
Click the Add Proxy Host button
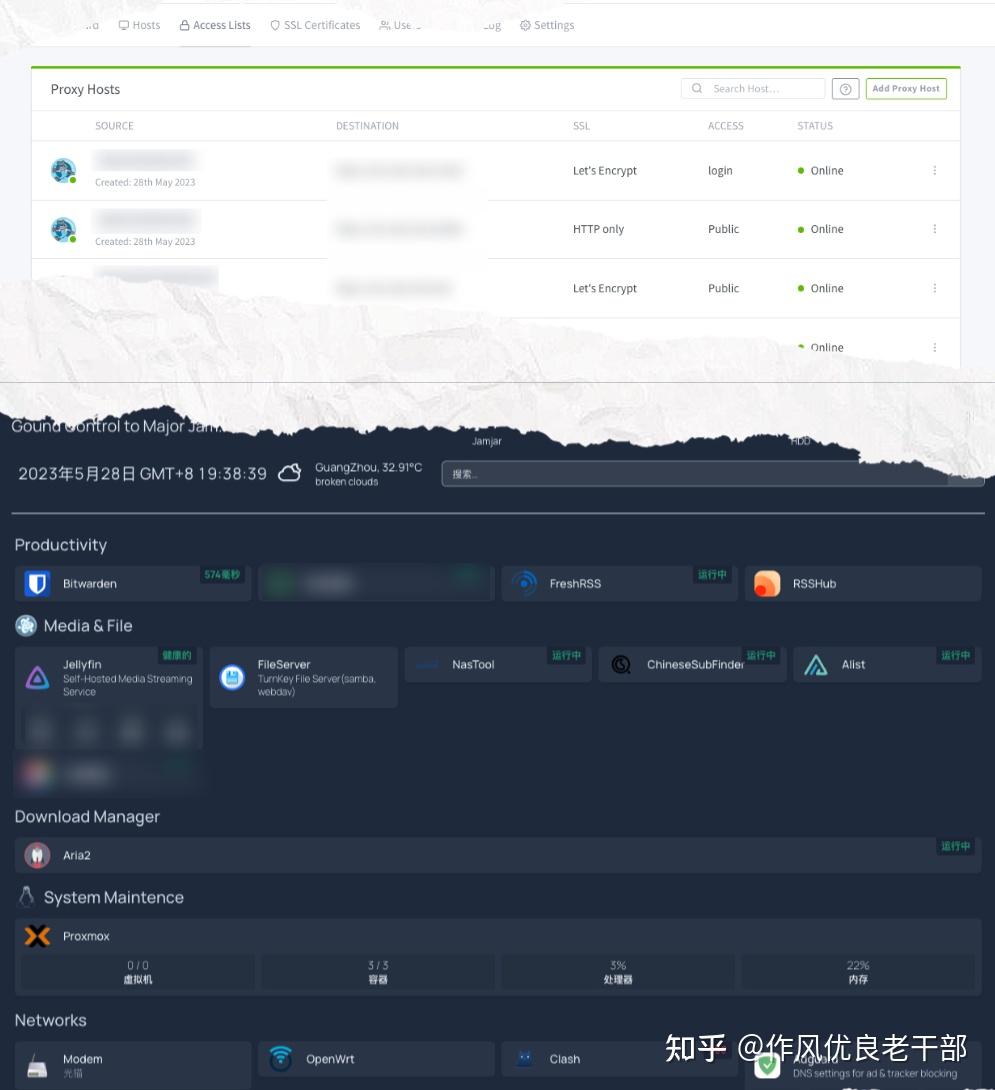[x=906, y=88]
